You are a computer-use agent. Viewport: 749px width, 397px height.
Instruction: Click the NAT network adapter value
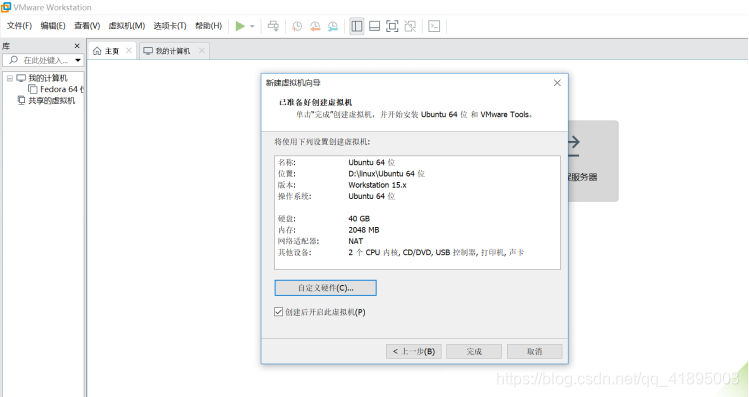(x=355, y=241)
